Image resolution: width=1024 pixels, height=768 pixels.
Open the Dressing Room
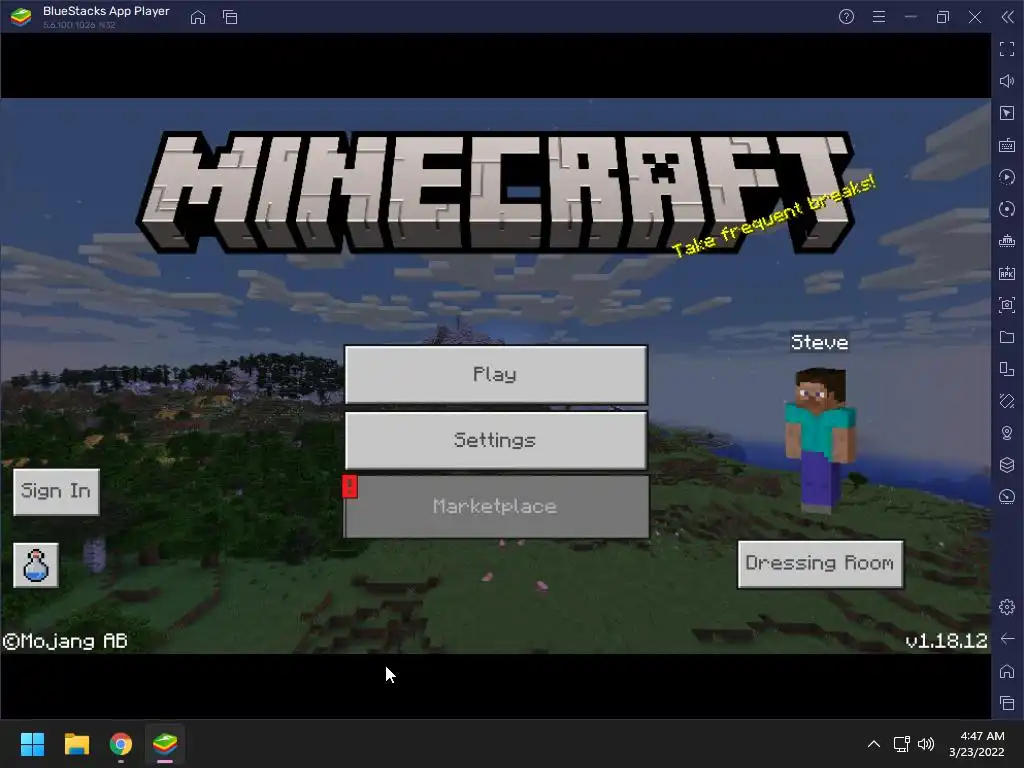[820, 564]
